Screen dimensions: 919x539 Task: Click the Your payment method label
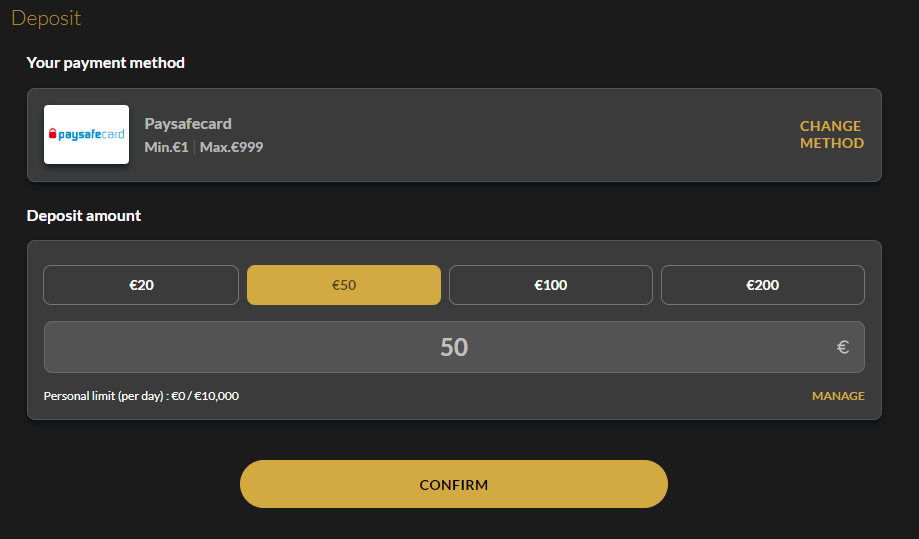tap(105, 63)
